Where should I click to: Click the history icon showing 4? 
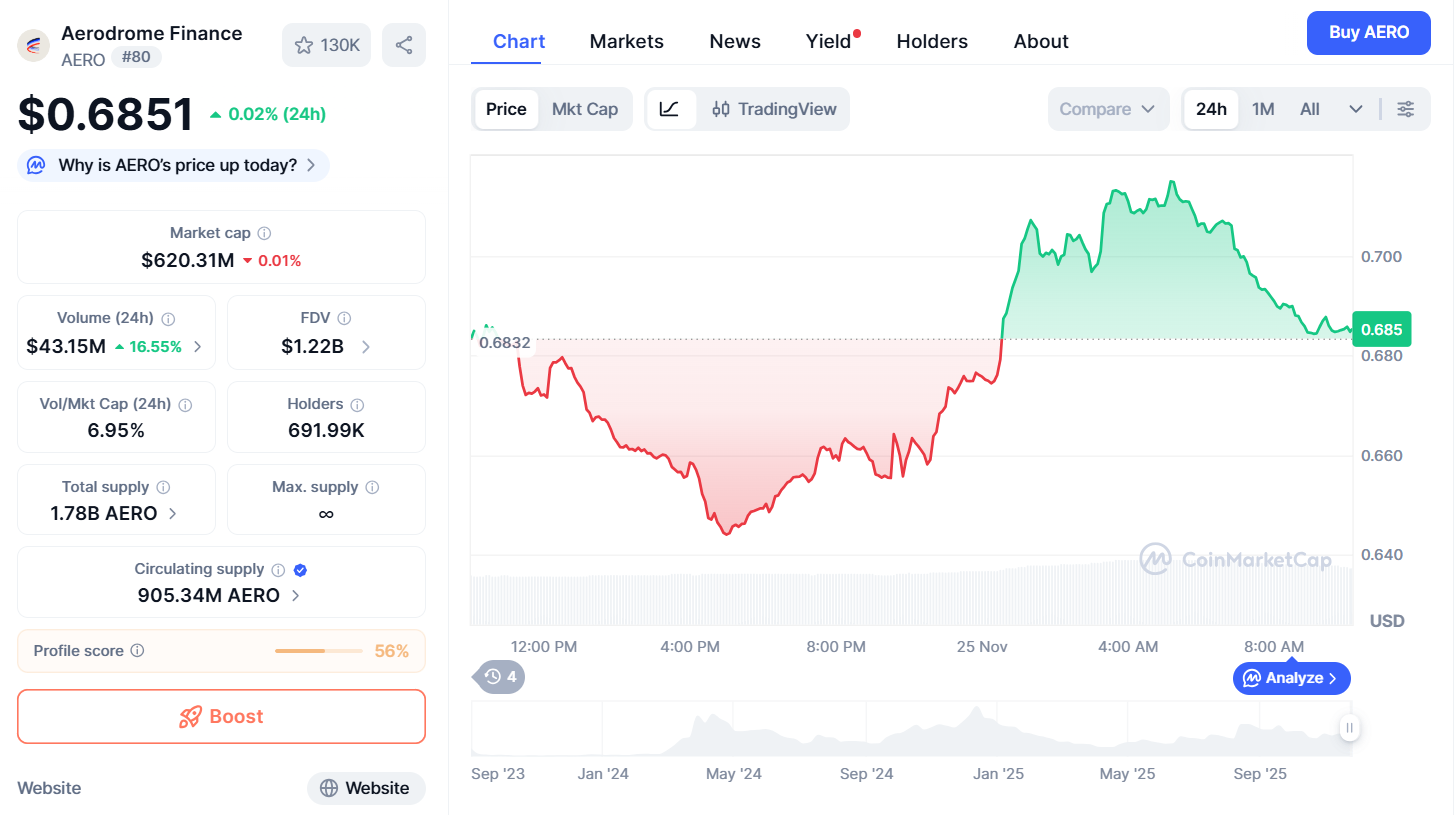click(x=499, y=677)
